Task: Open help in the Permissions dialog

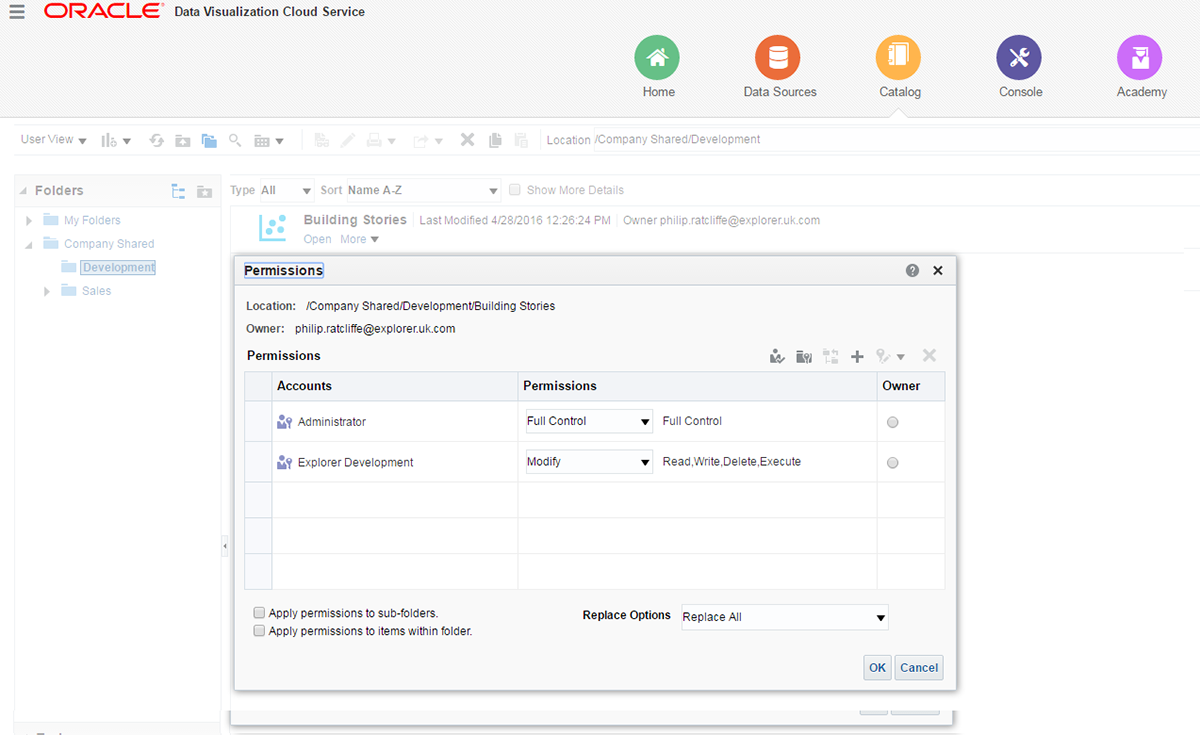Action: pyautogui.click(x=912, y=271)
